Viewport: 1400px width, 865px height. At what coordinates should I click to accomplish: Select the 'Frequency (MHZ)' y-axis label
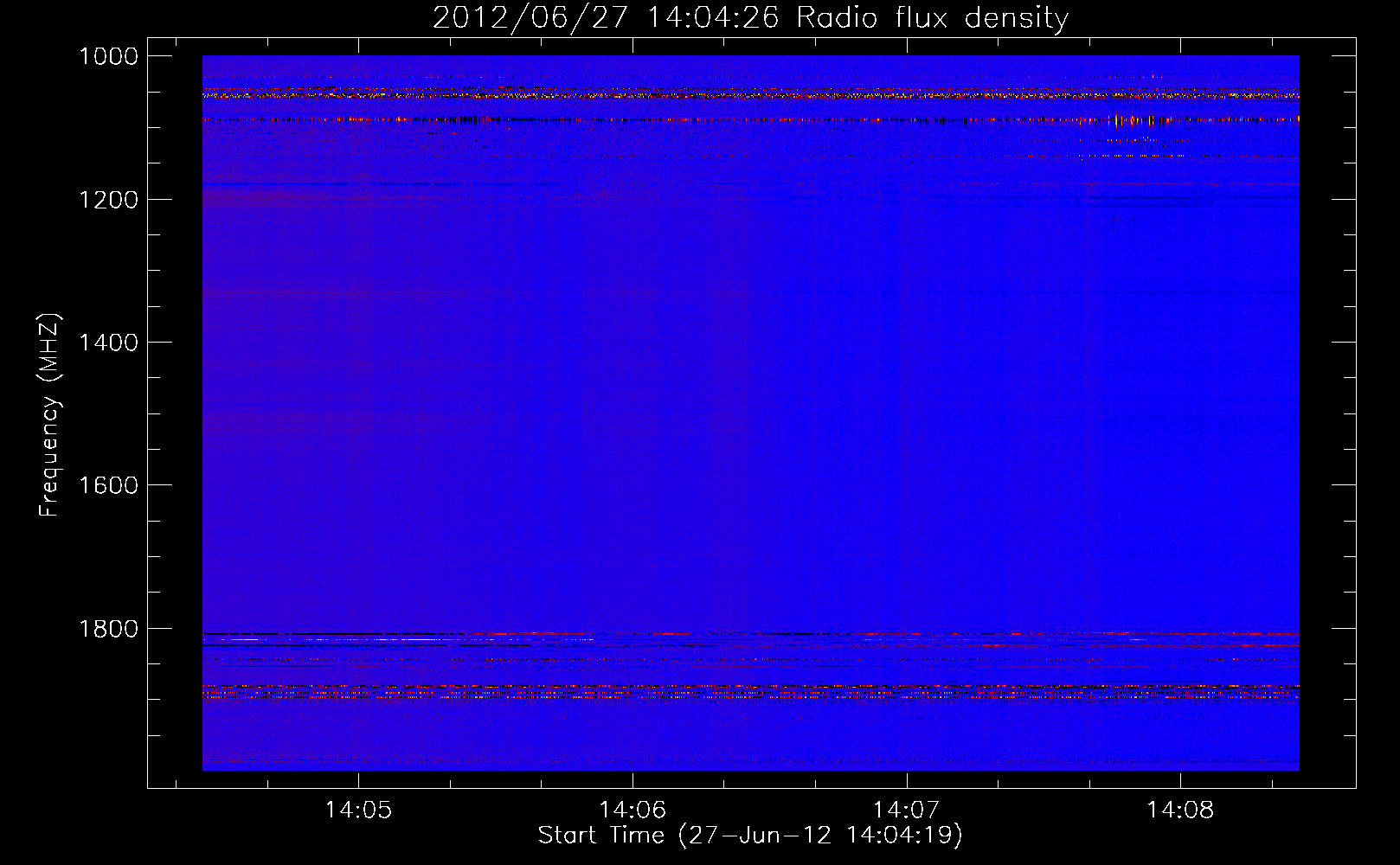(x=49, y=415)
